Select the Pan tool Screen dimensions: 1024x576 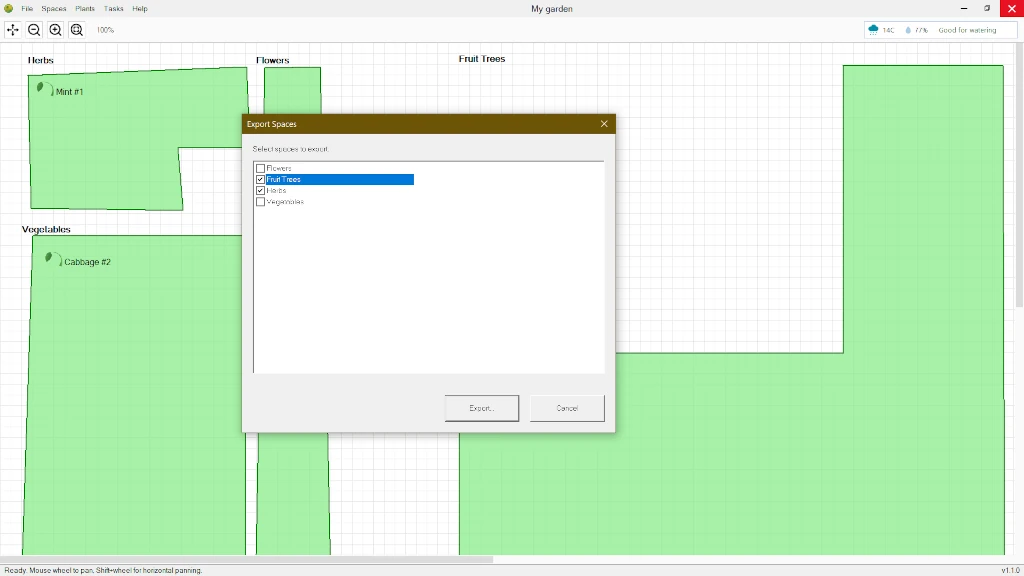tap(12, 30)
